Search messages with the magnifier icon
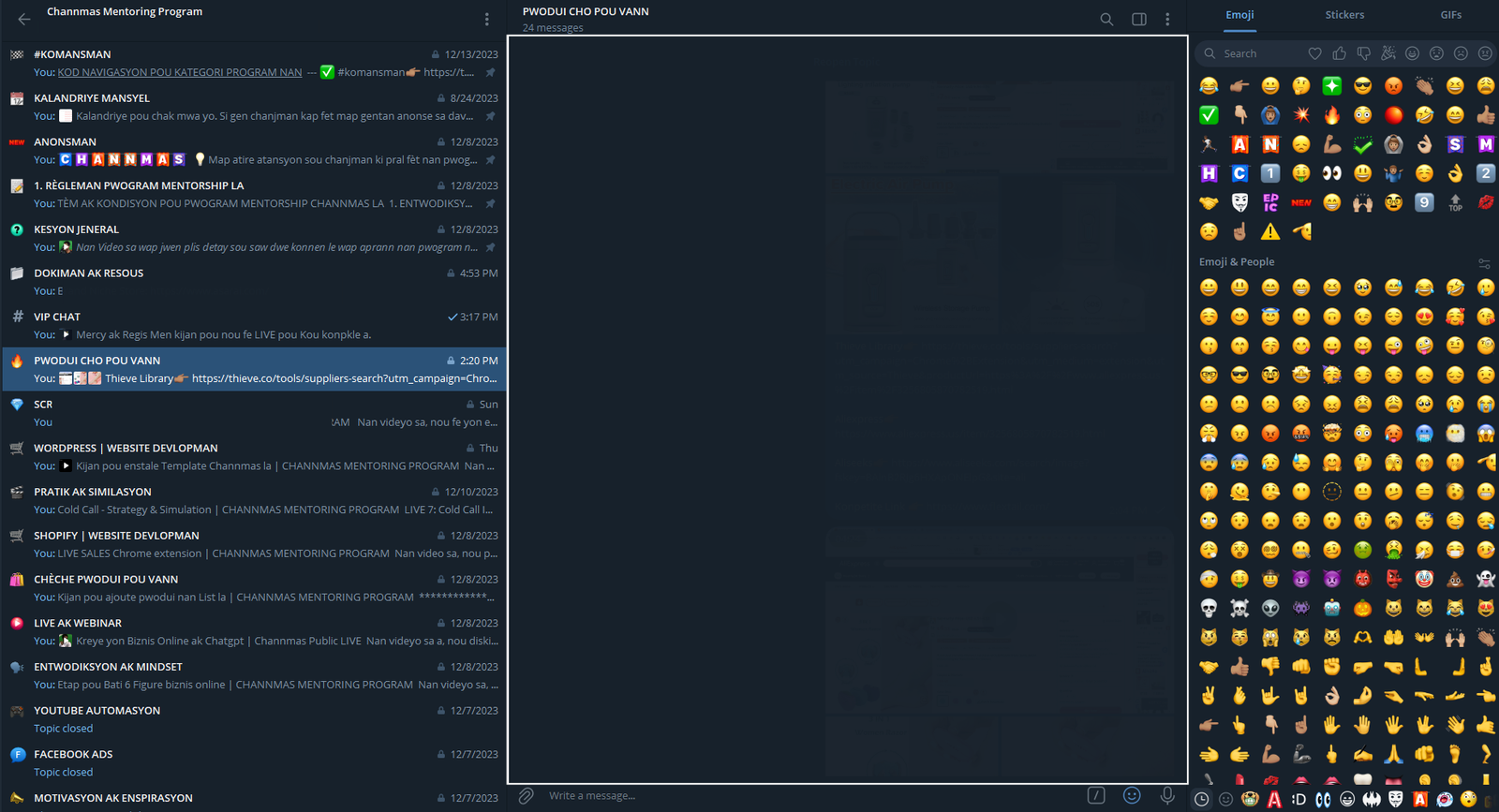1499x812 pixels. [x=1106, y=20]
